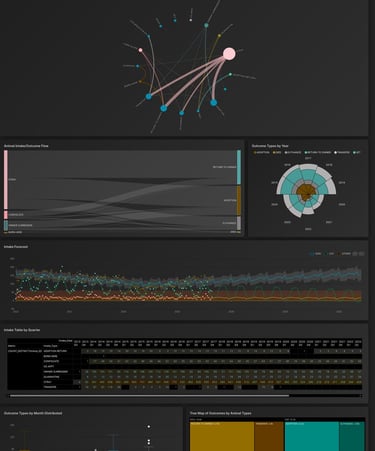Screen dimensions: 375x451
Task: Select the teal ADOPTION tile in treemap
Action: point(312,436)
